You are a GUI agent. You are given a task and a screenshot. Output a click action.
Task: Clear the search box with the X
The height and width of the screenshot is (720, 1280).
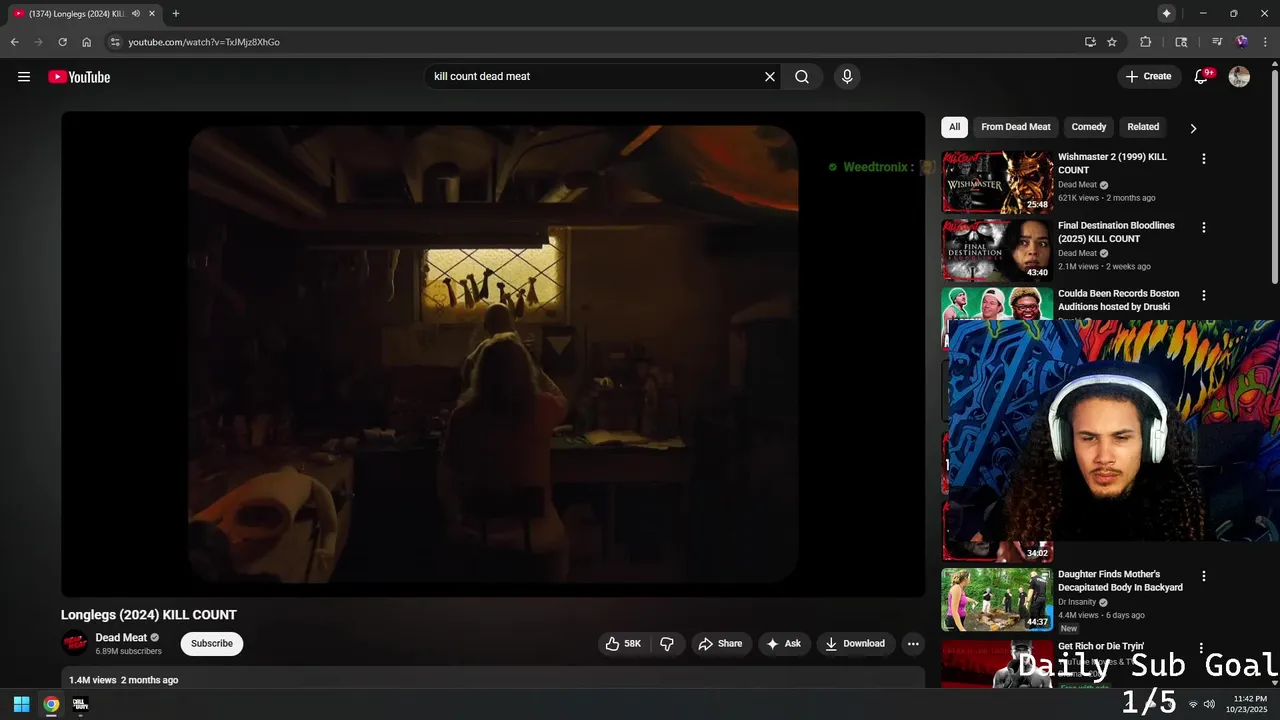(x=770, y=77)
